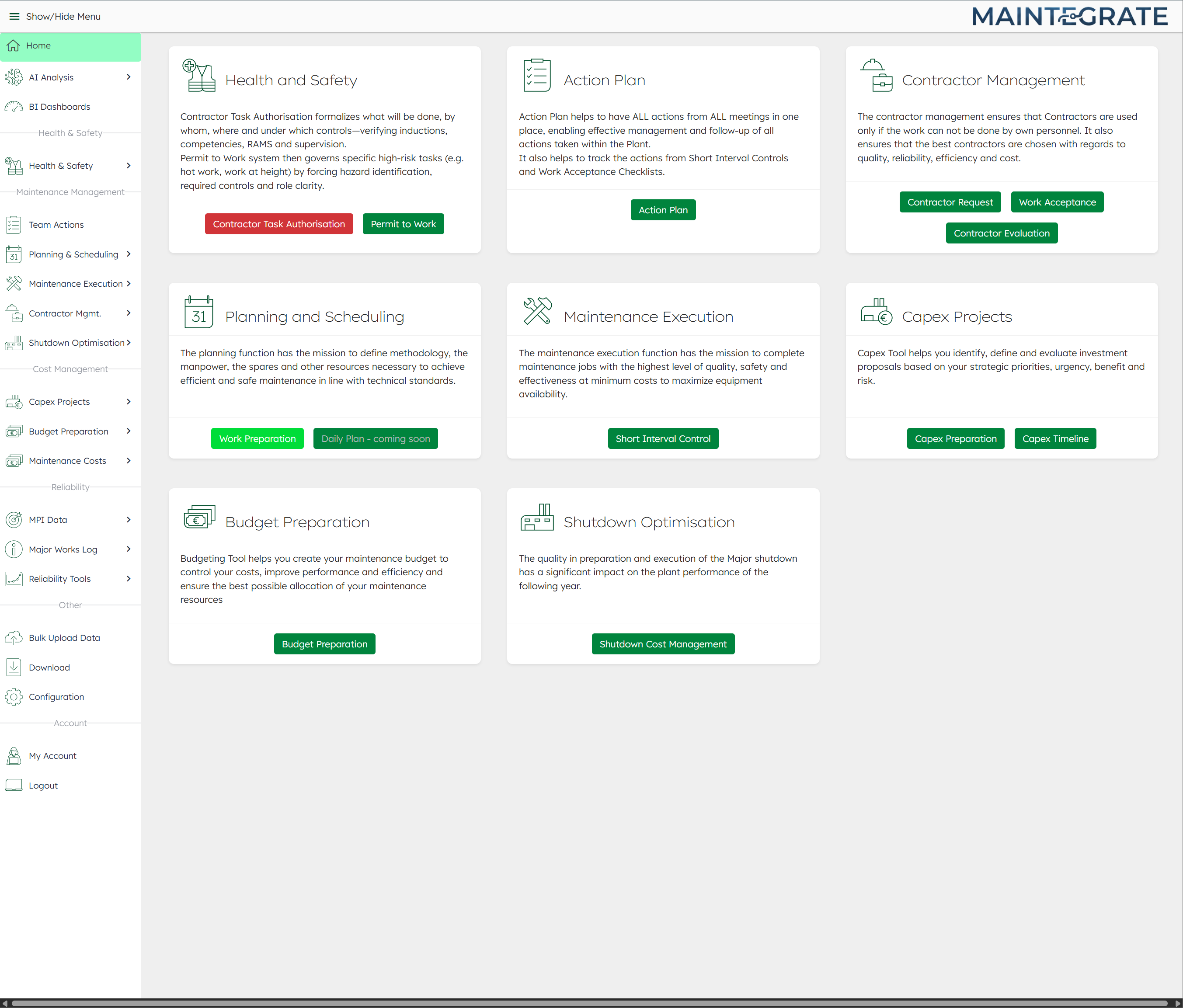Click the Contractor Mgmt. briefcase icon
1183x1008 pixels.
pos(14,313)
